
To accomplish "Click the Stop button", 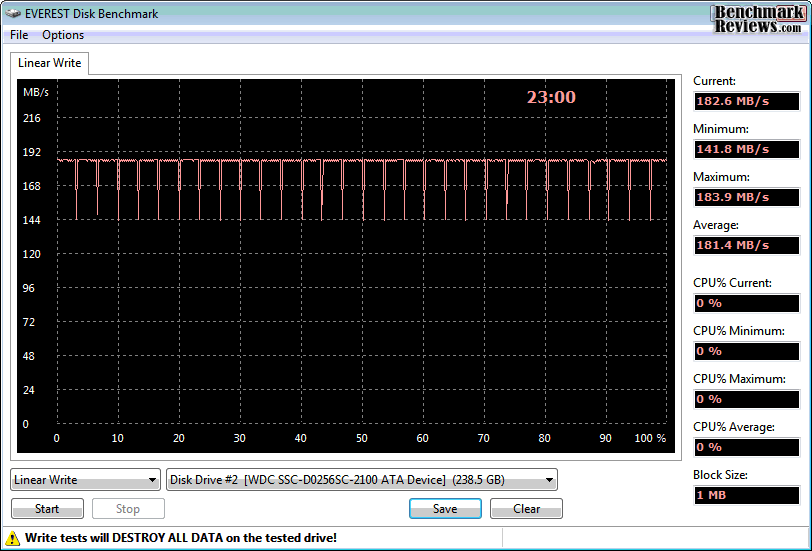I will (x=128, y=509).
